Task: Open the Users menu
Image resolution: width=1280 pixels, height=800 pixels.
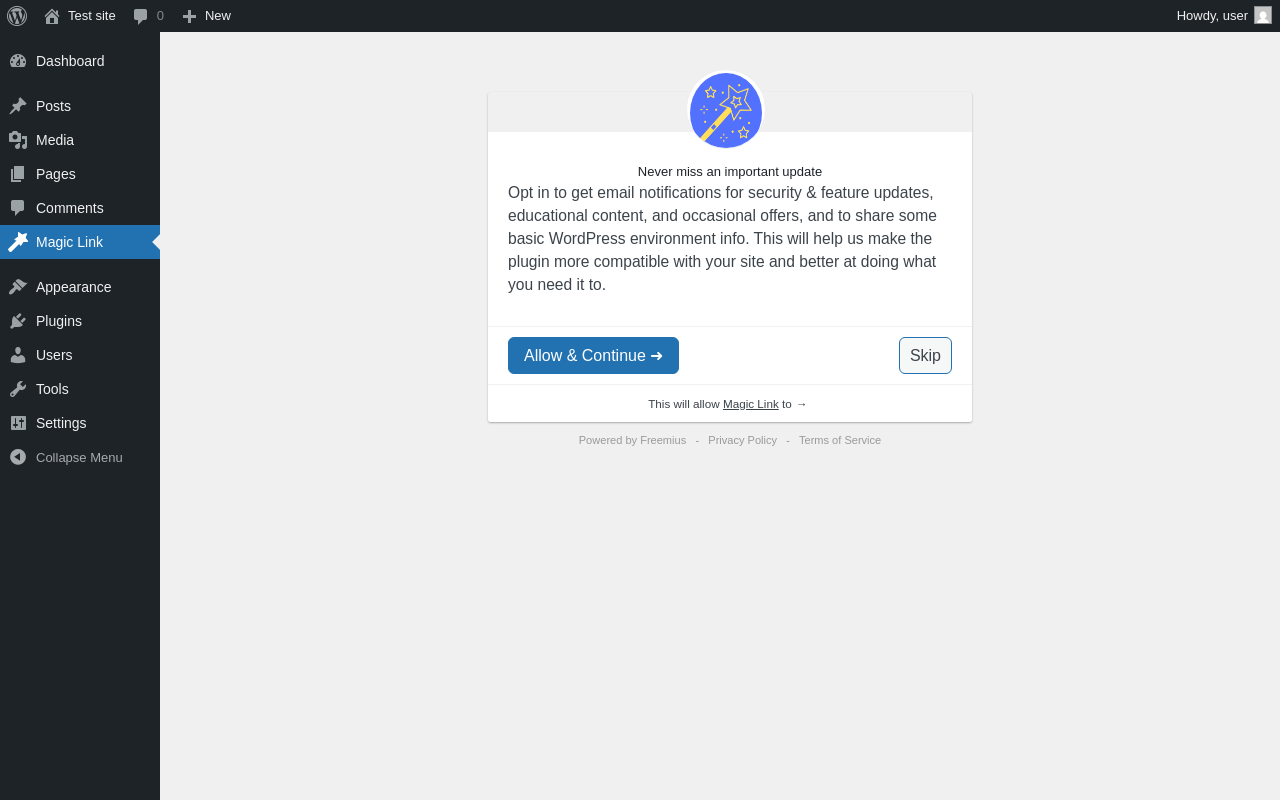Action: (x=80, y=355)
